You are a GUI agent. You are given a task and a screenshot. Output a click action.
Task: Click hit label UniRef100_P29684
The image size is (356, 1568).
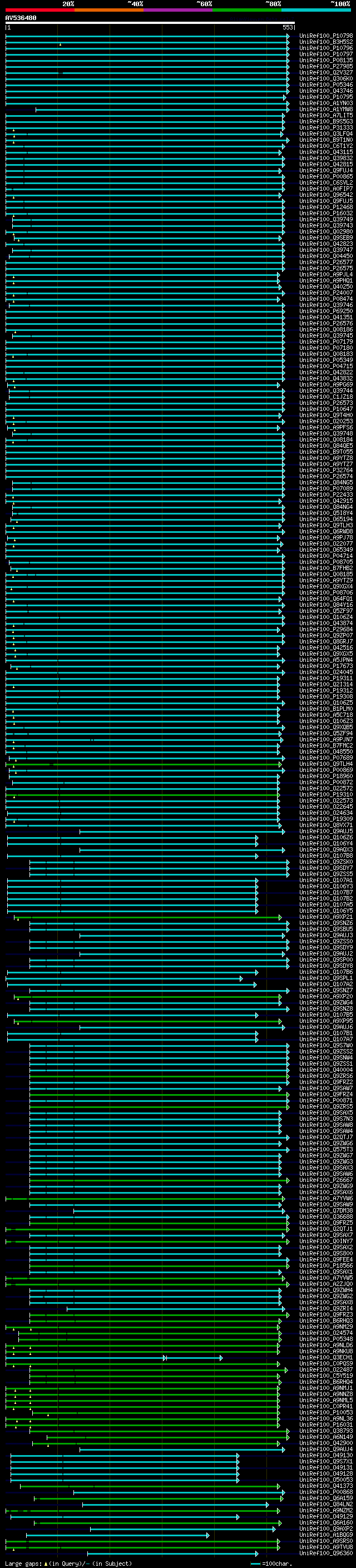[x=326, y=629]
